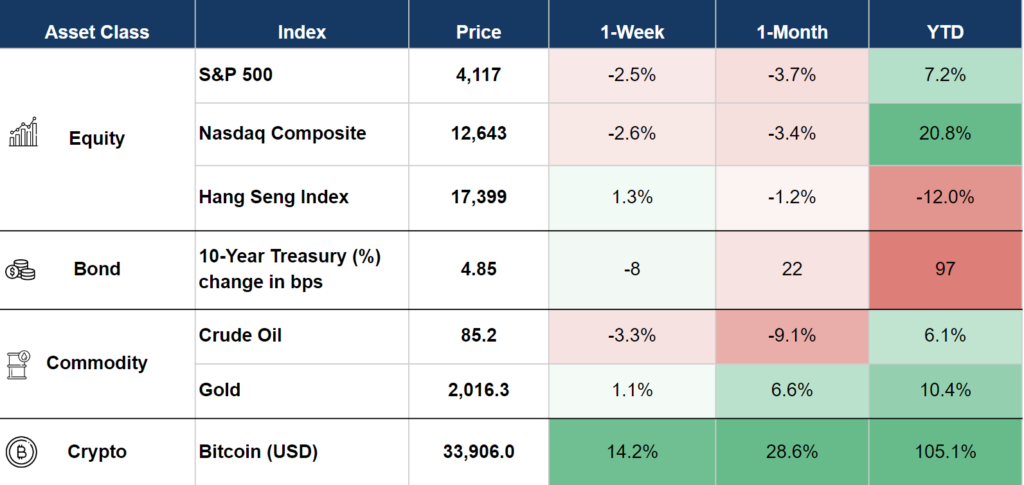Select the Treasury YTD 97 red cell

[945, 269]
